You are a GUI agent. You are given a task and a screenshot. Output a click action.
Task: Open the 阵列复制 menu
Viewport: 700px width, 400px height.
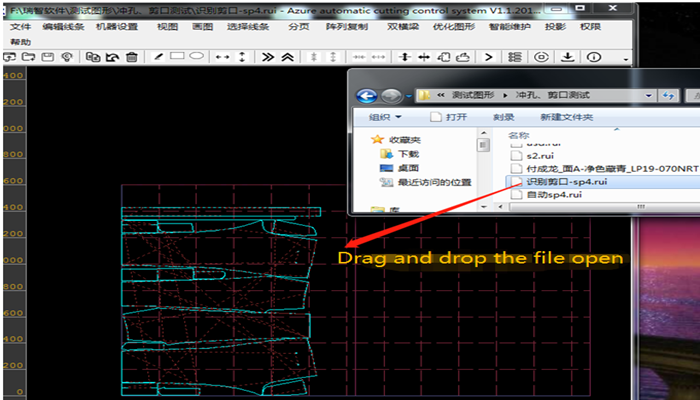point(347,27)
